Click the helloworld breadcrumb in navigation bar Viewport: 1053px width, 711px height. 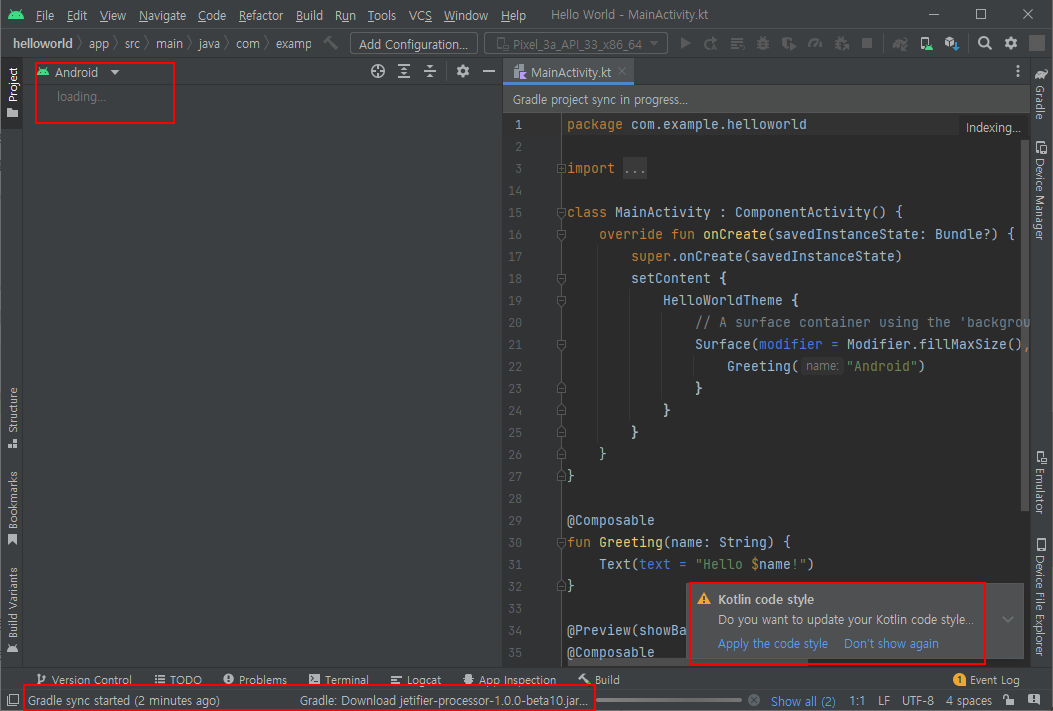[x=42, y=44]
